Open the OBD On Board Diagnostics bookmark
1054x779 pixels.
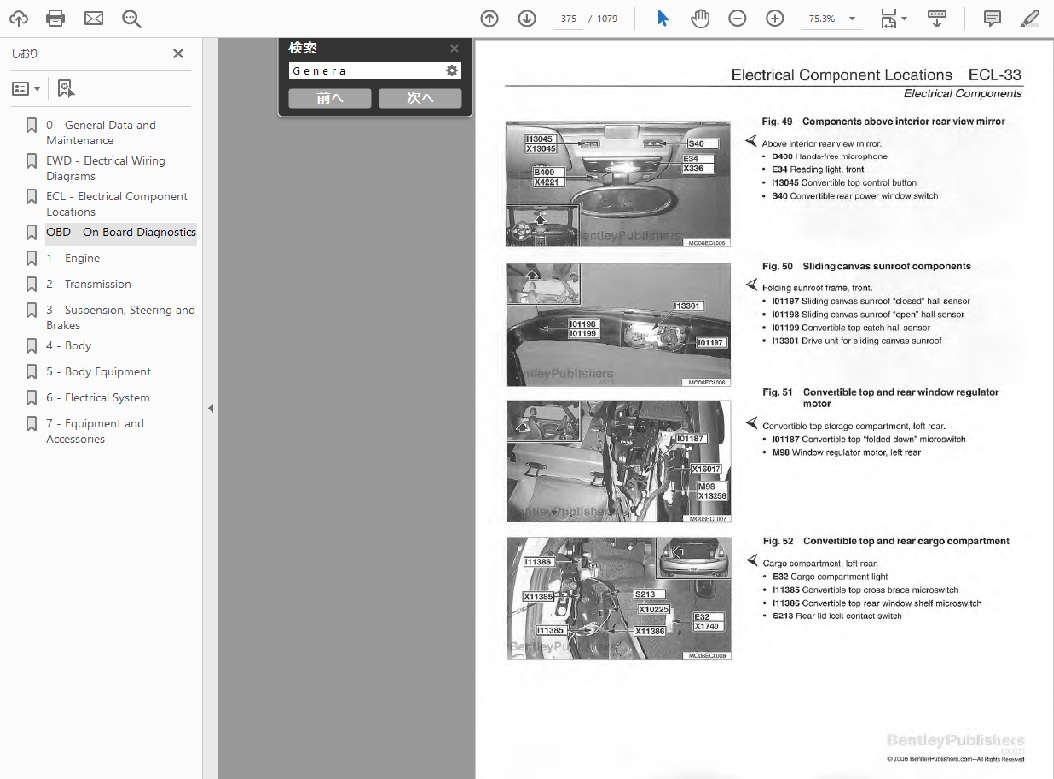(x=120, y=232)
